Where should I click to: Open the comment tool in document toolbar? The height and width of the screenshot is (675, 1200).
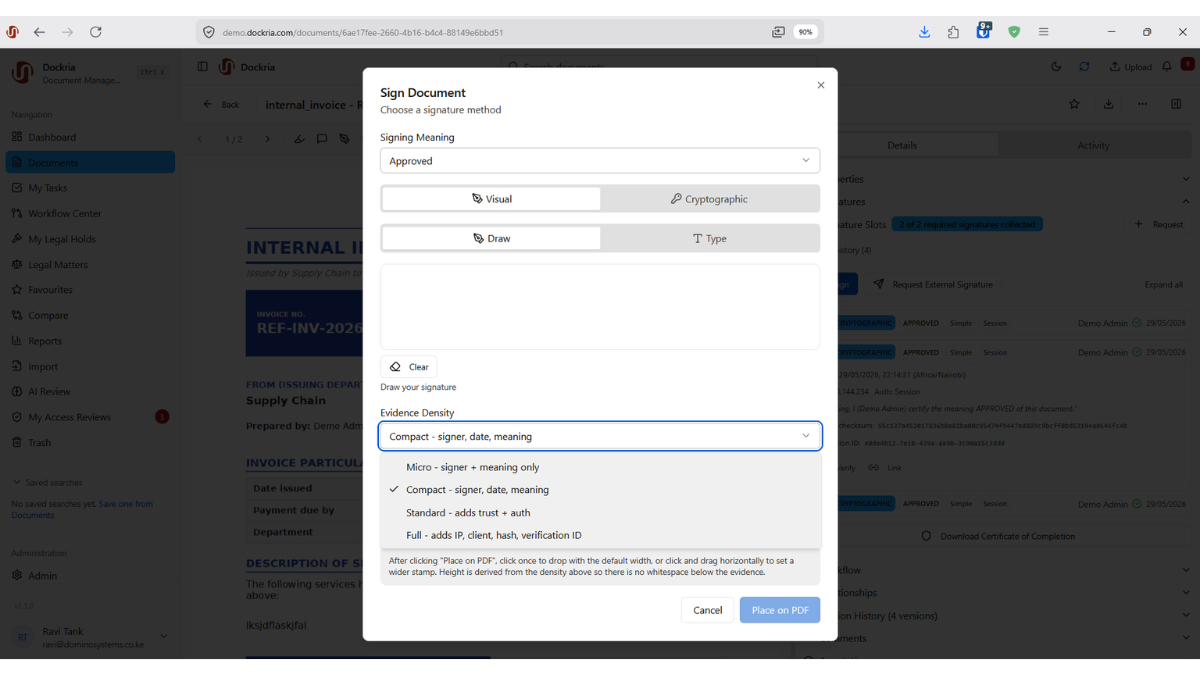[322, 139]
